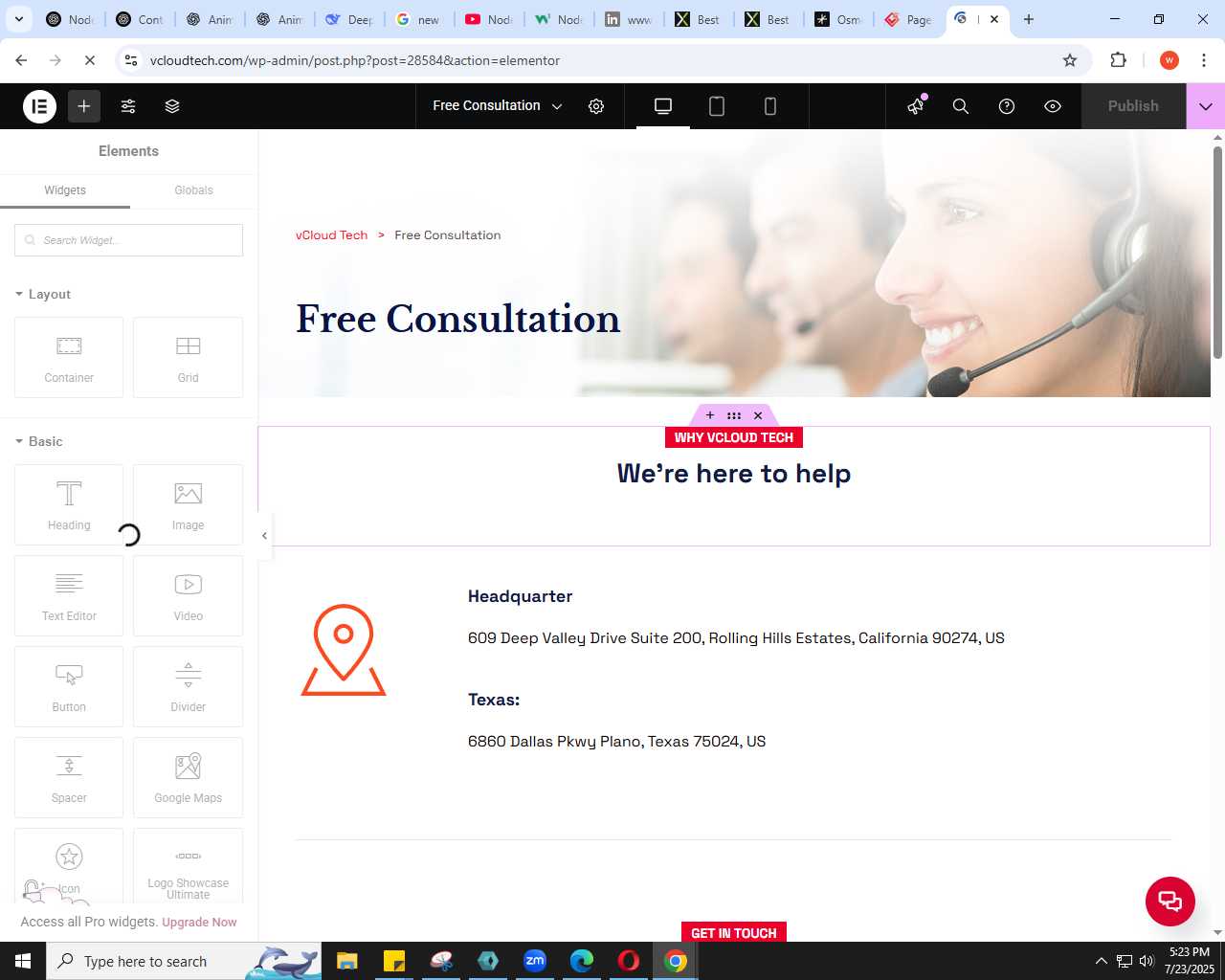Click the vCloud Tech breadcrumb link
The image size is (1225, 980).
tap(331, 235)
